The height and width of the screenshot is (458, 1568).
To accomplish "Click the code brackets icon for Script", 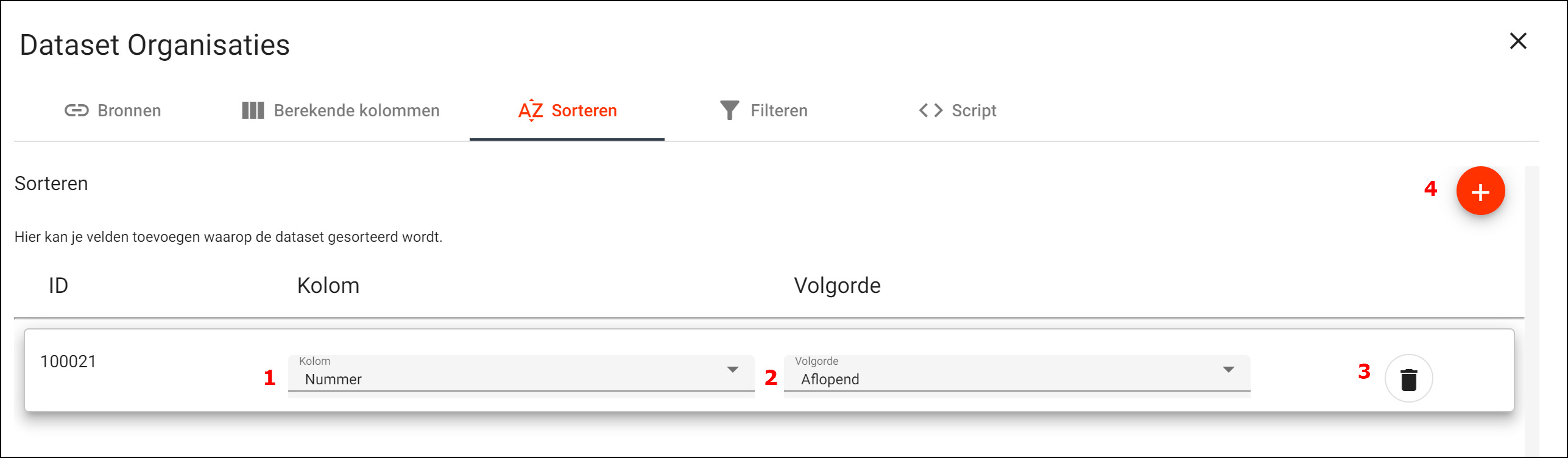I will tap(931, 111).
